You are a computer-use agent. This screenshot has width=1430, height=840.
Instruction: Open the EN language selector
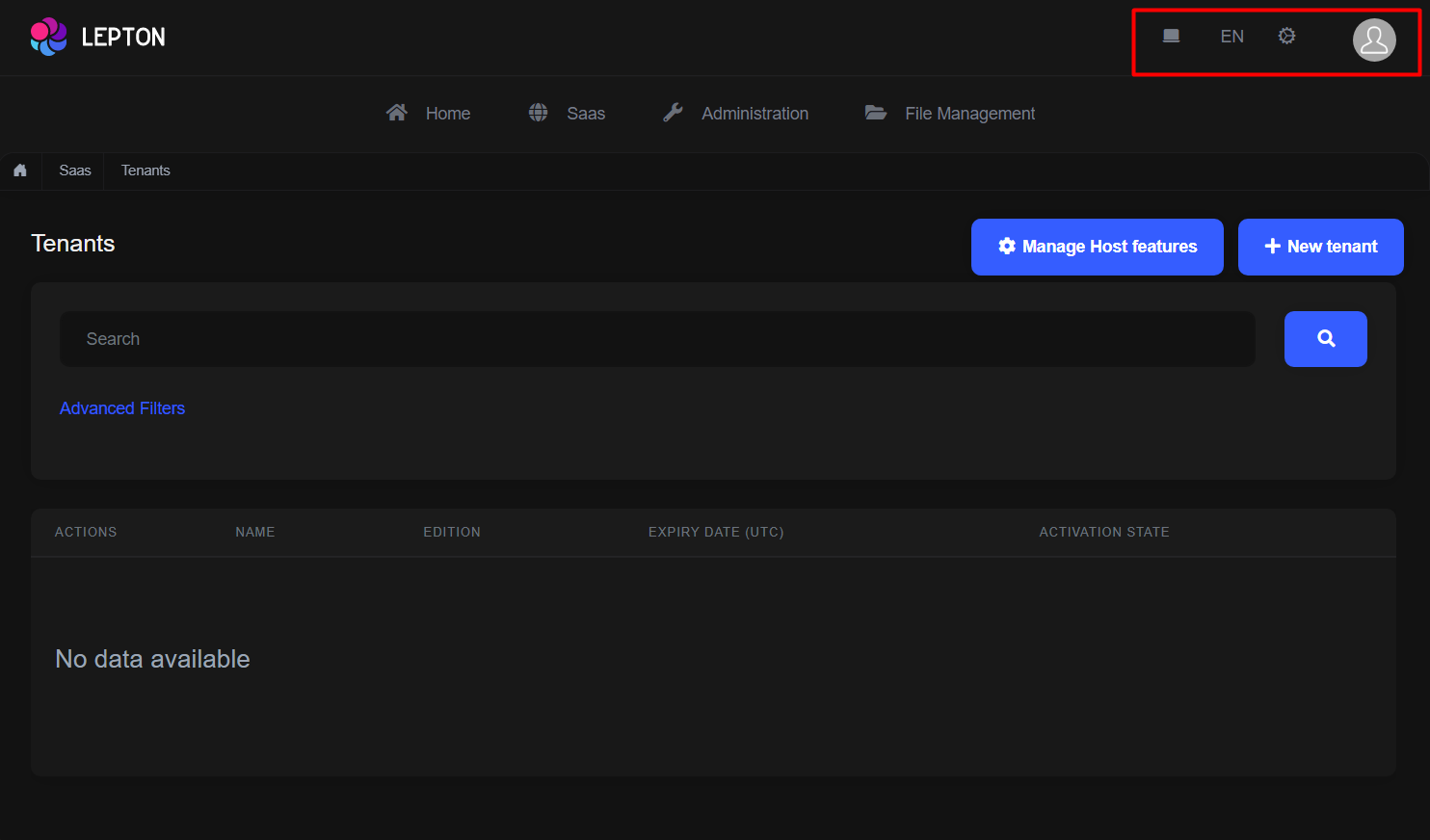click(1231, 36)
